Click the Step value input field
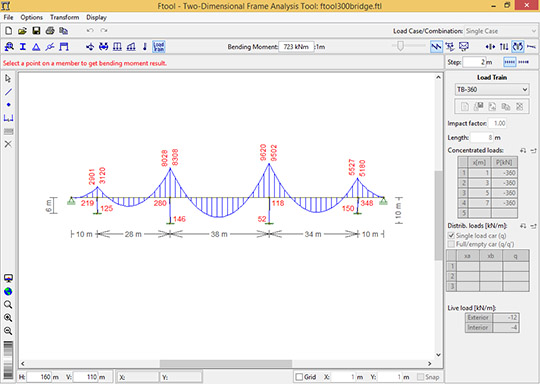Screen dimensions: 540x384 click(474, 62)
